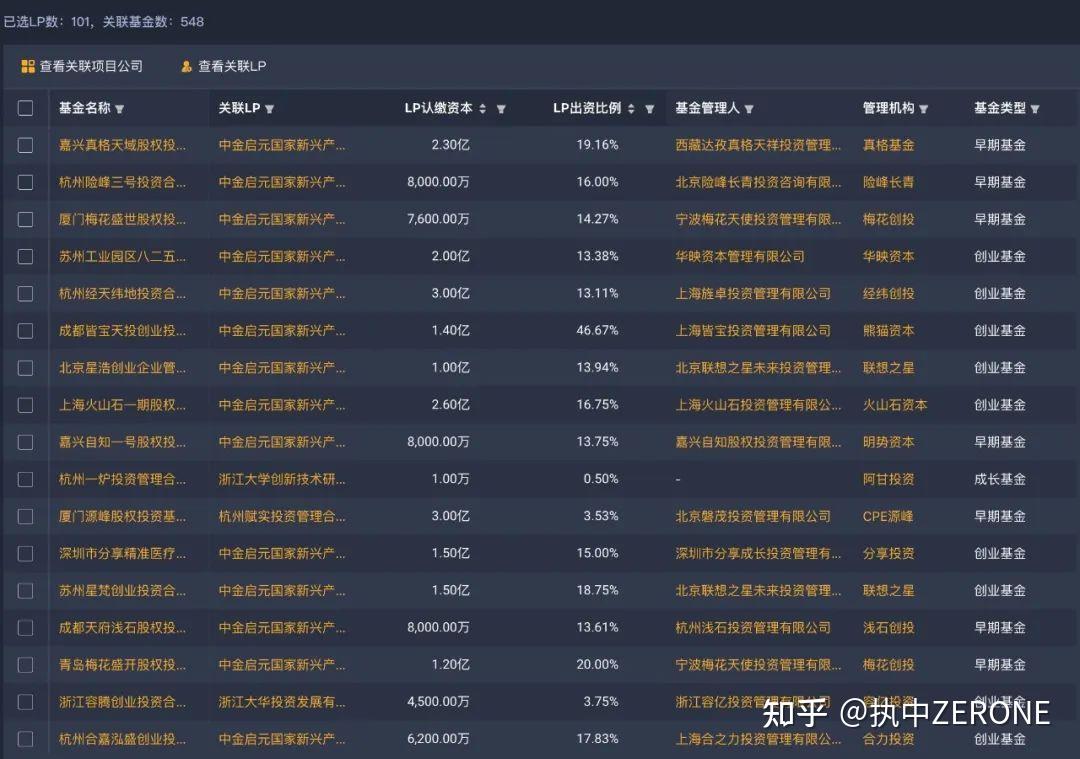Open the LP出资比例 filter funnel icon
Viewport: 1080px width, 759px height.
(x=649, y=109)
